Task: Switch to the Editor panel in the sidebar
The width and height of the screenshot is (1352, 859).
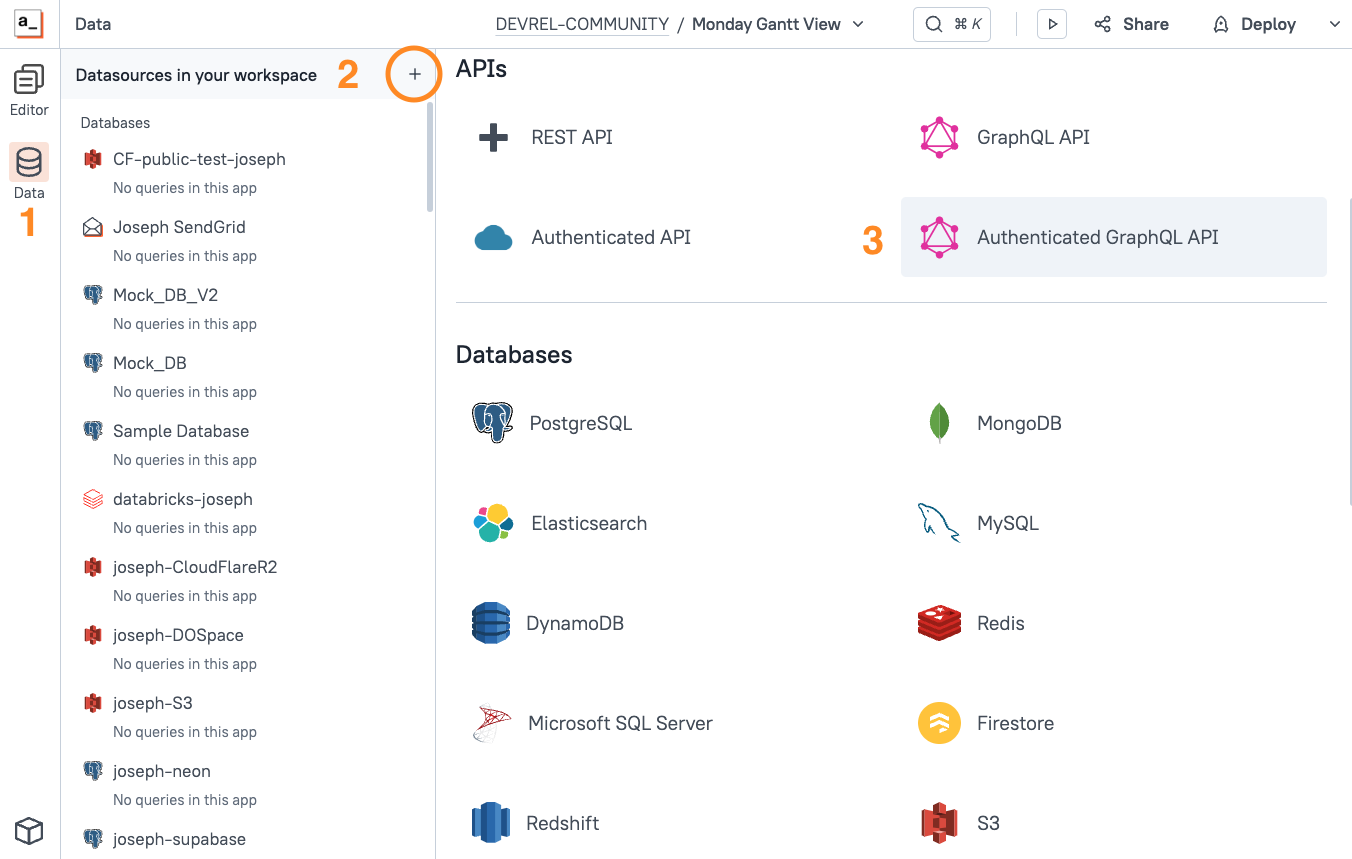Action: click(x=29, y=88)
